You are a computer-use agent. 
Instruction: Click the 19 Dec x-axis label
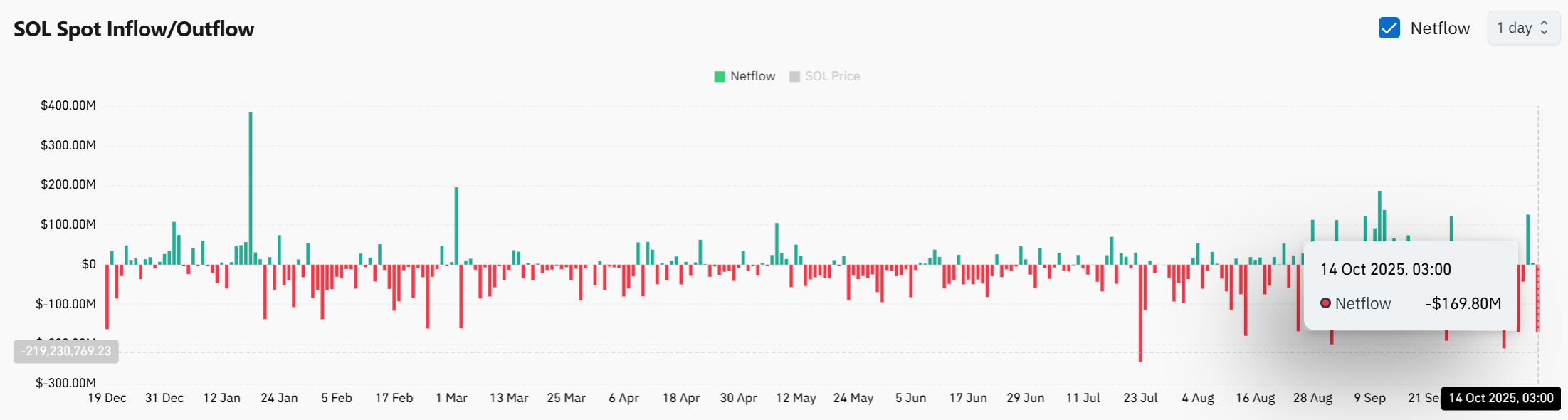(x=107, y=398)
